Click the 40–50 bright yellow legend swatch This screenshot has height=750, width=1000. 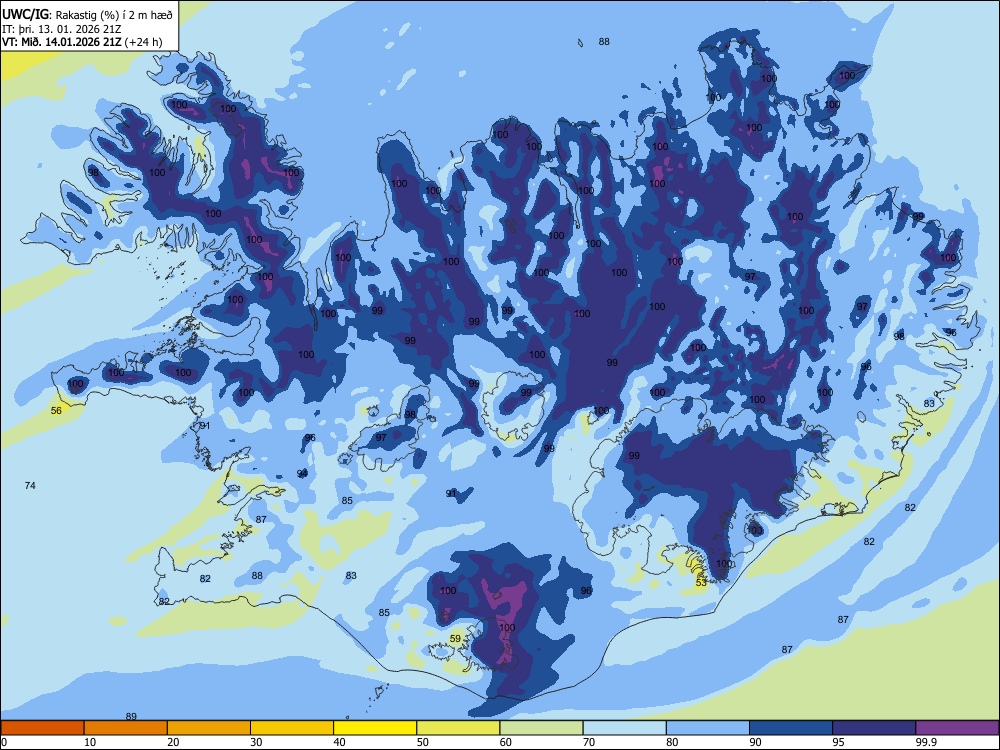[375, 728]
